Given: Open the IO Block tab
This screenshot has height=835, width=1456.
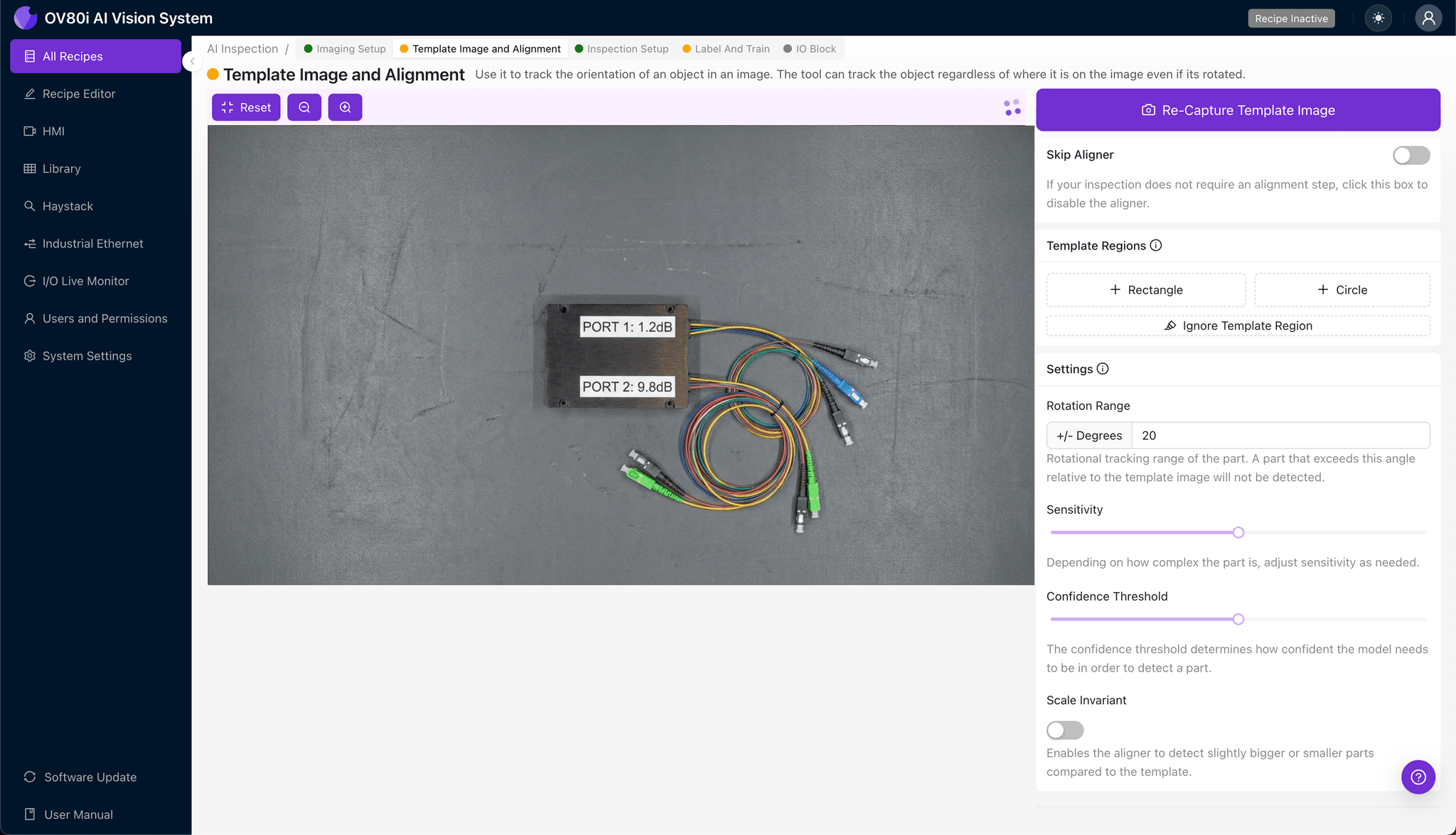Looking at the screenshot, I should tap(810, 49).
